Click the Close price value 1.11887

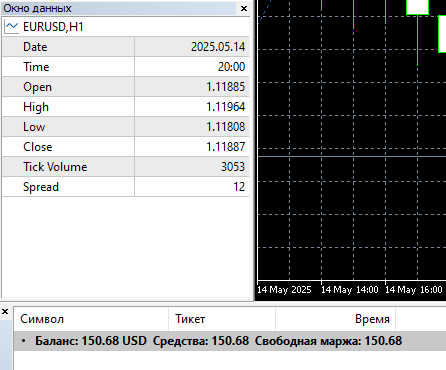[225, 147]
